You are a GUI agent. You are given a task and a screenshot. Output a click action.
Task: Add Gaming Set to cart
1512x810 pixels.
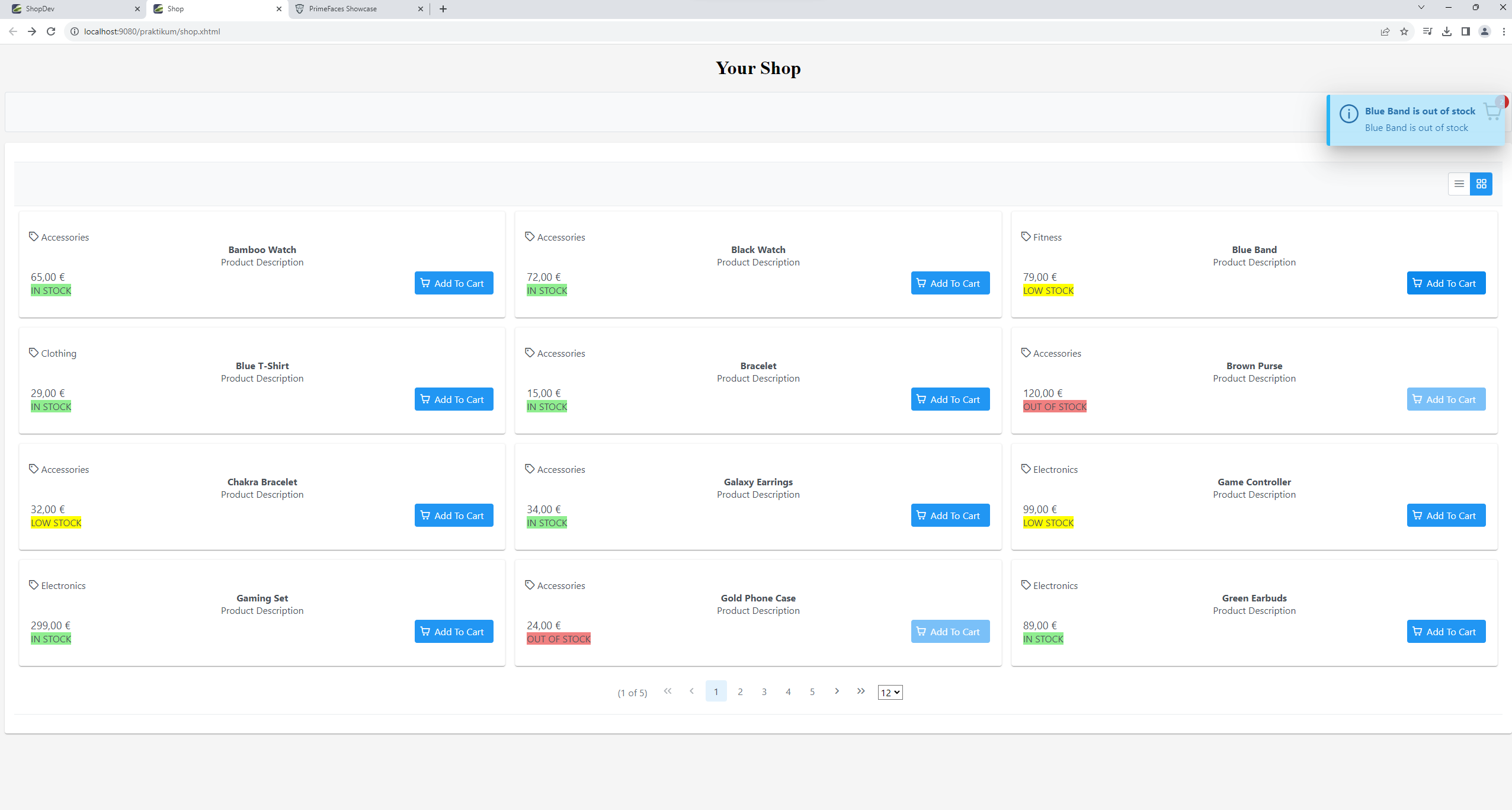pos(454,632)
